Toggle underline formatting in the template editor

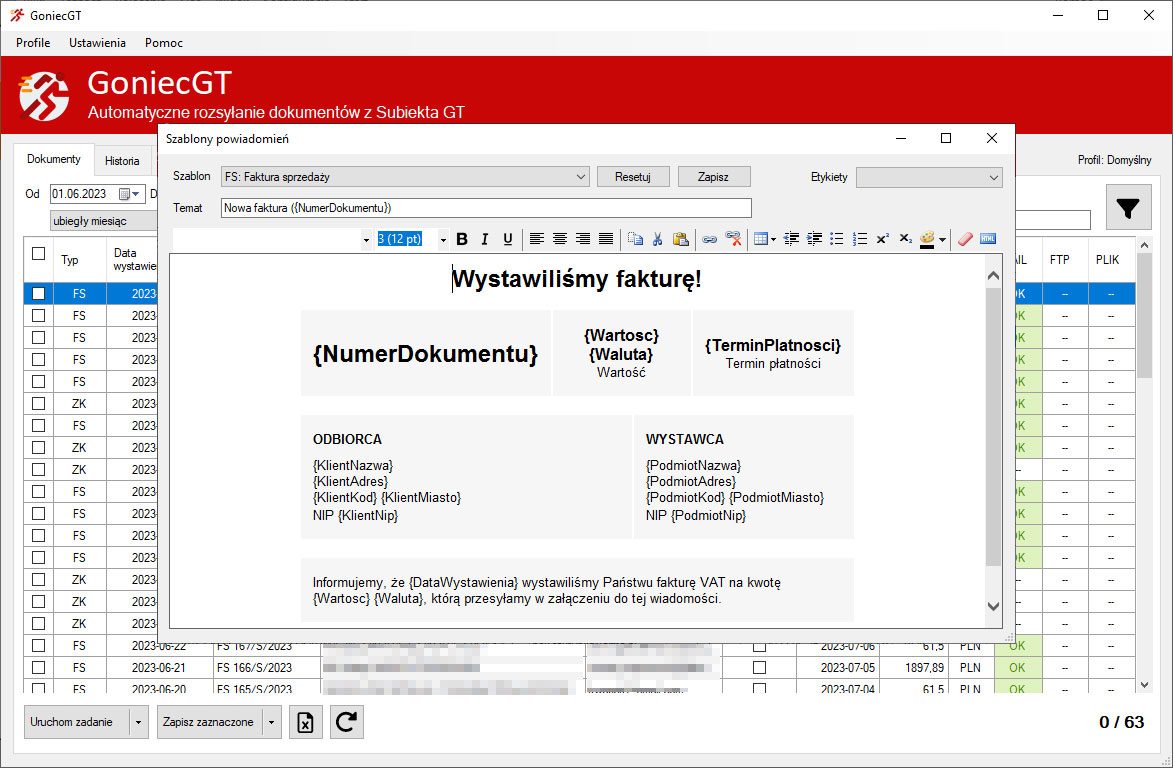508,239
